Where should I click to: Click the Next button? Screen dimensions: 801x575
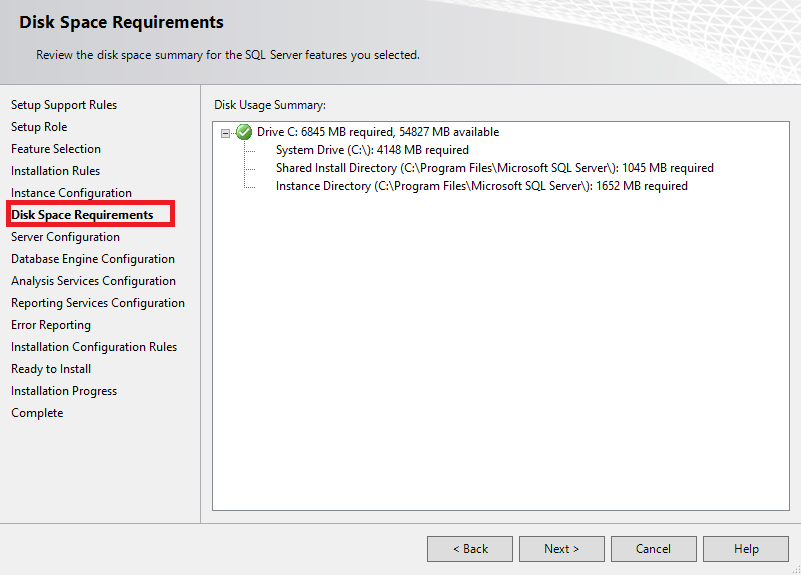coord(561,549)
